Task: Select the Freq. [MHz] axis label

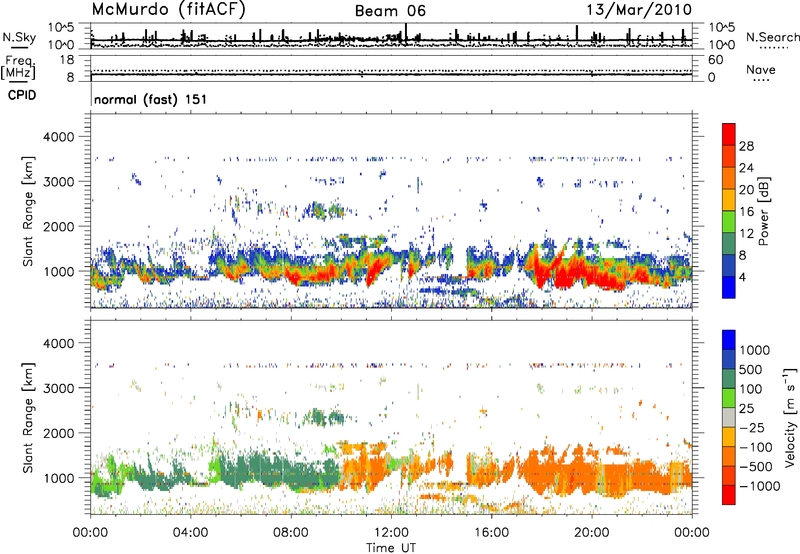Action: point(18,68)
